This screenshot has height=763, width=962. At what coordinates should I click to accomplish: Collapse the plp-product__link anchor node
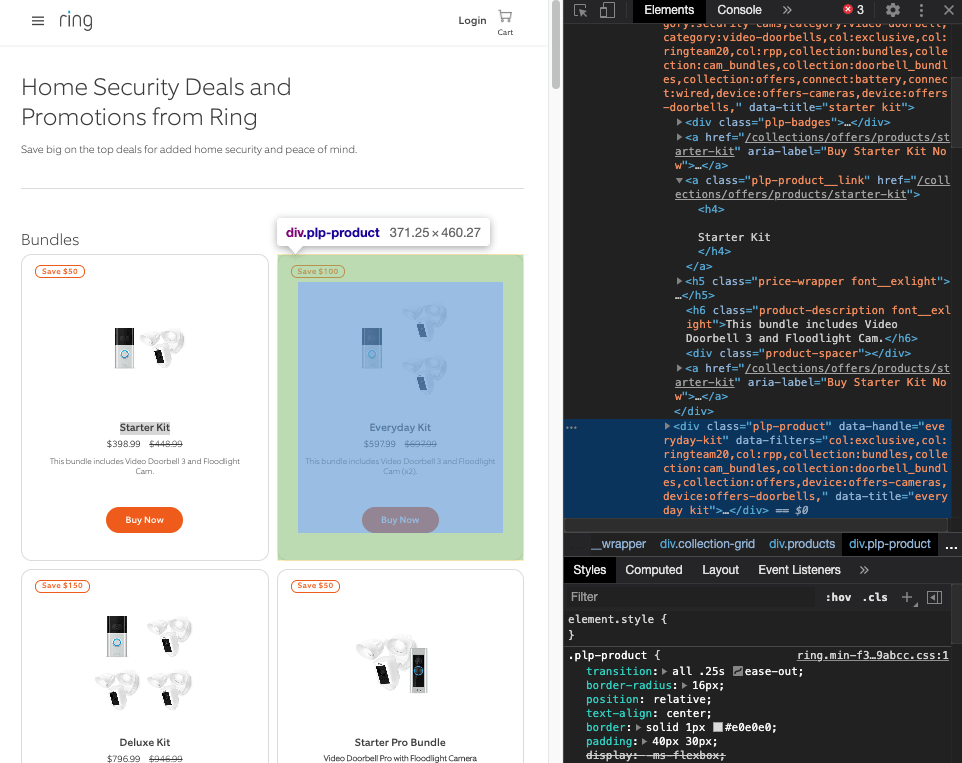(x=679, y=180)
